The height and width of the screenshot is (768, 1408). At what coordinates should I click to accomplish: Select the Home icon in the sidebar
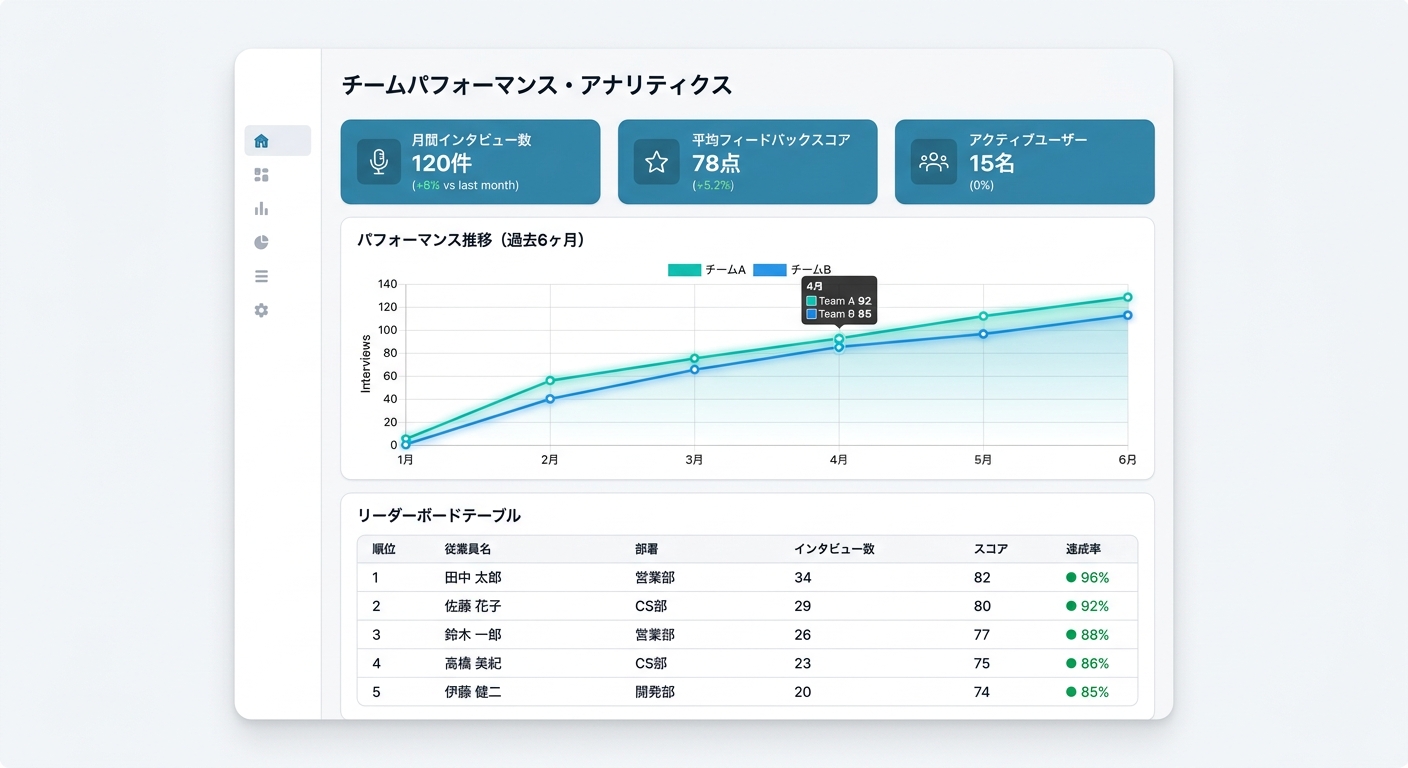point(261,140)
